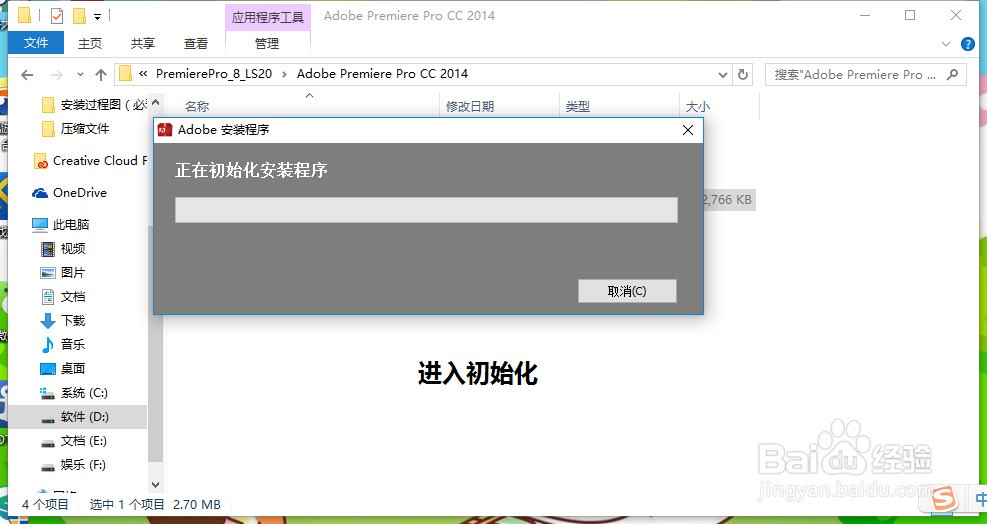This screenshot has width=987, height=524.
Task: Go back with the back arrow
Action: coord(27,75)
